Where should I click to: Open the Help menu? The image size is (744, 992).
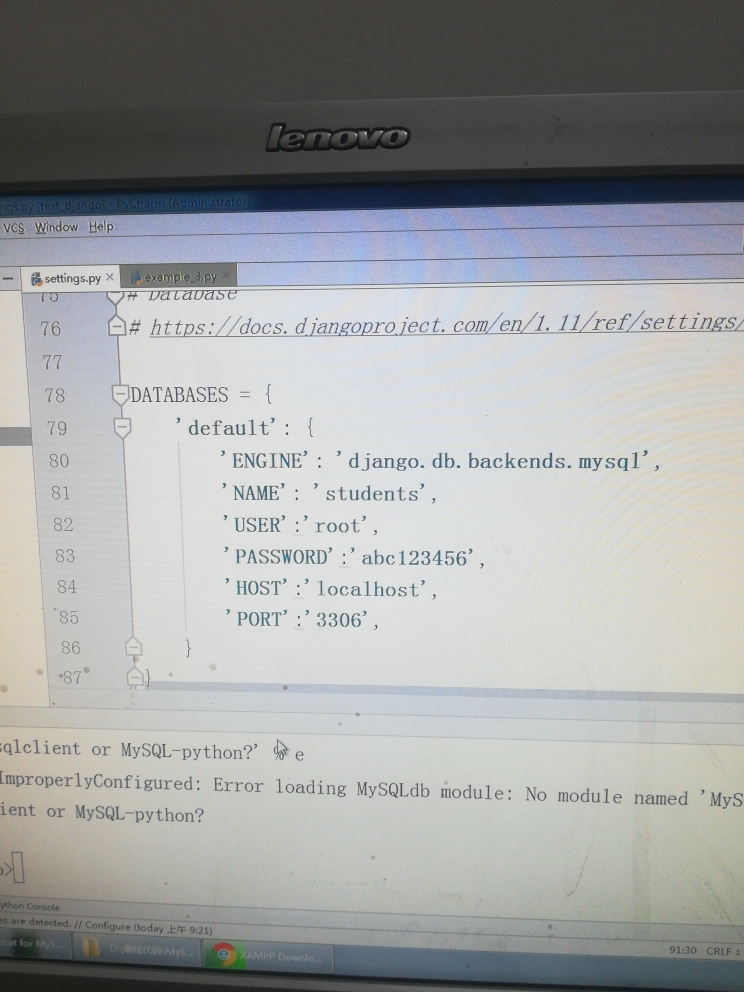tap(101, 226)
